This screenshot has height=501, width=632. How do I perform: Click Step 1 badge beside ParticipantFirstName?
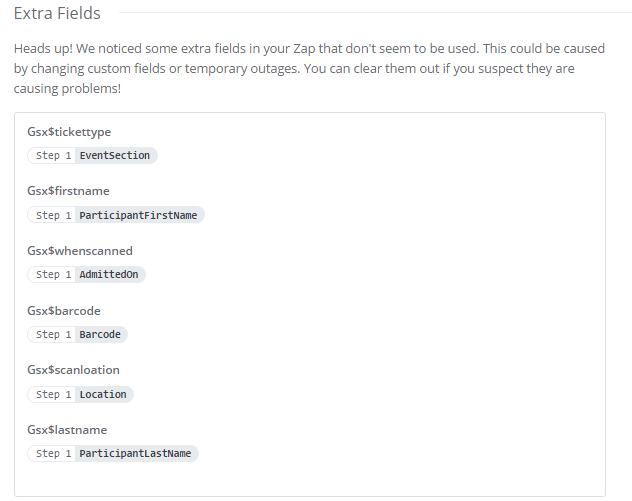click(53, 215)
